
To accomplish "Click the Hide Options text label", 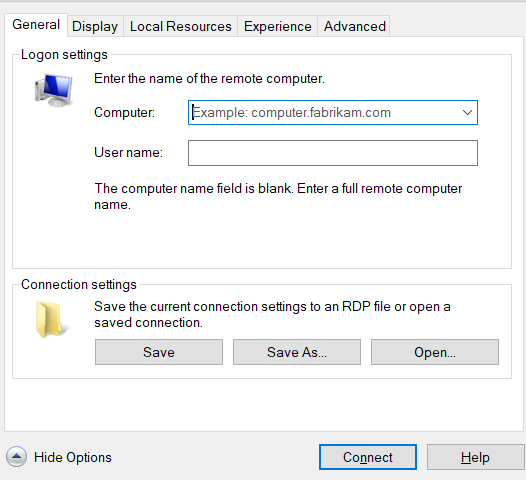I will pyautogui.click(x=73, y=458).
